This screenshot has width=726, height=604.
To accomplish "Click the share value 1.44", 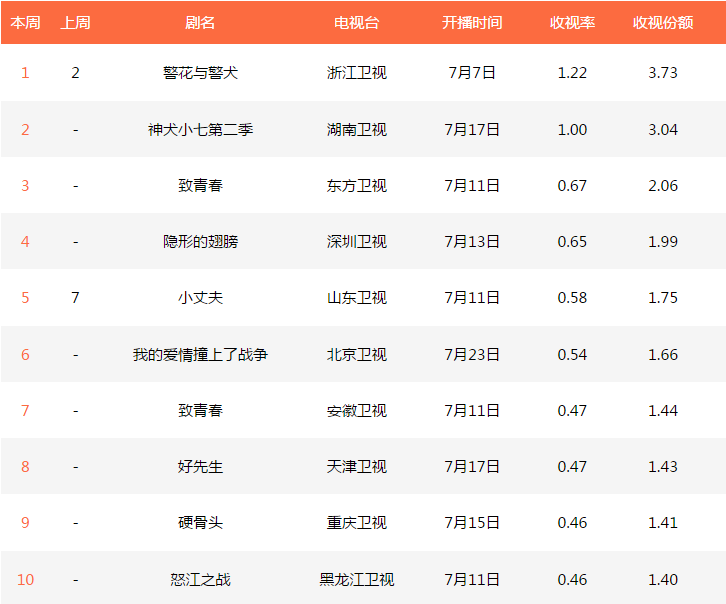I will 663,411.
